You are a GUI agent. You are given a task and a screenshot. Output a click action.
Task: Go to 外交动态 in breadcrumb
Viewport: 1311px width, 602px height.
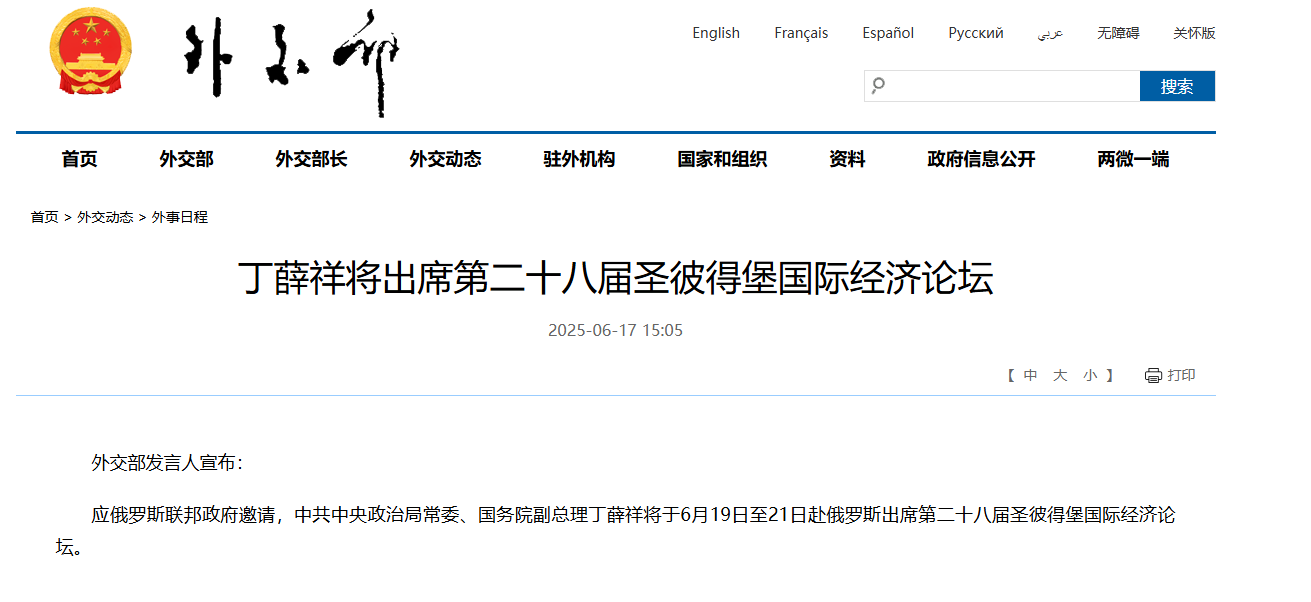click(105, 217)
